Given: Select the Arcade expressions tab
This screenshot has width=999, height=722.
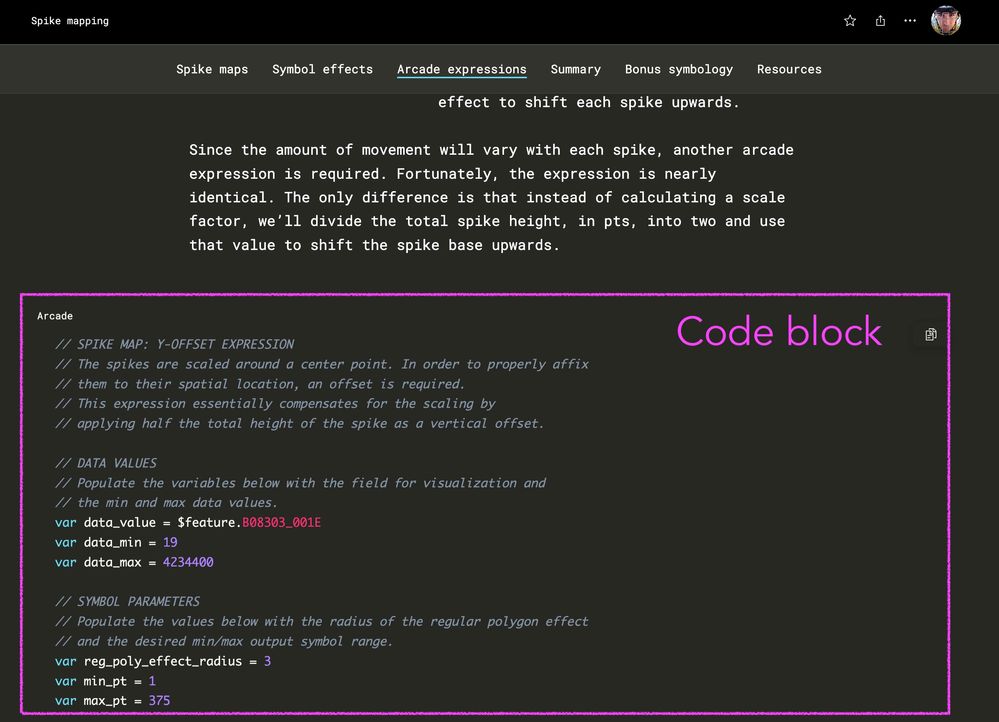Looking at the screenshot, I should click(x=461, y=69).
